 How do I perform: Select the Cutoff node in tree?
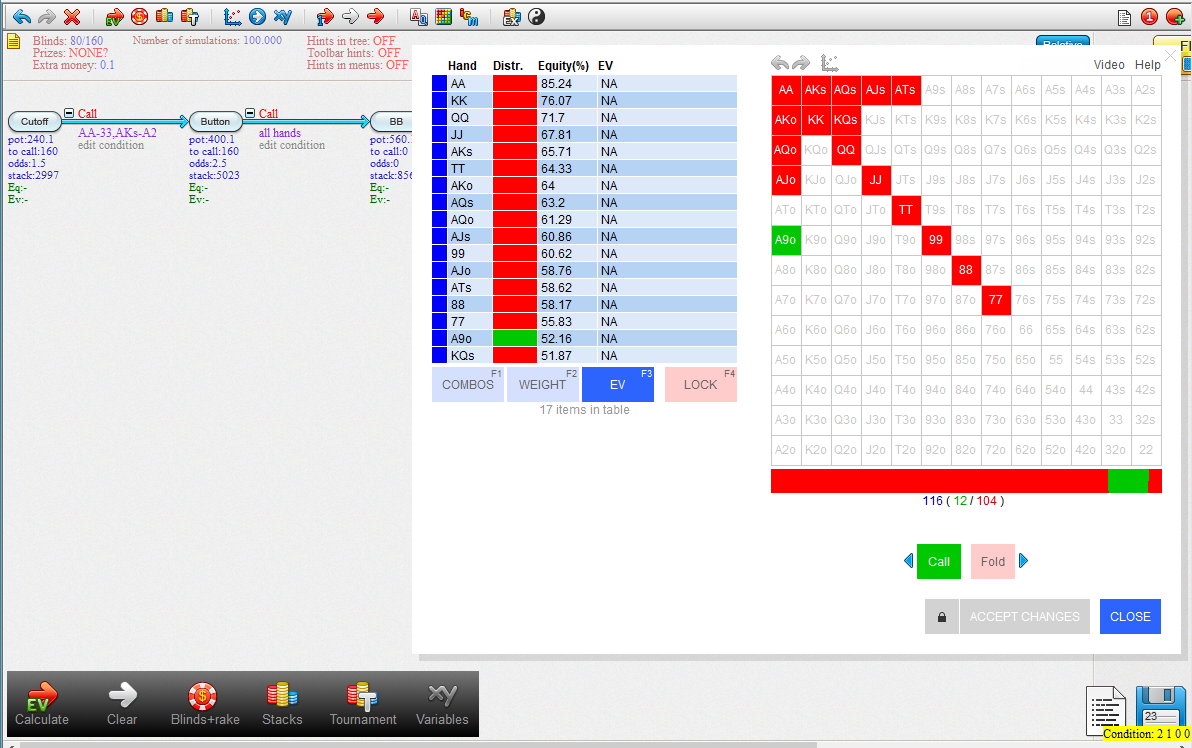pyautogui.click(x=34, y=121)
